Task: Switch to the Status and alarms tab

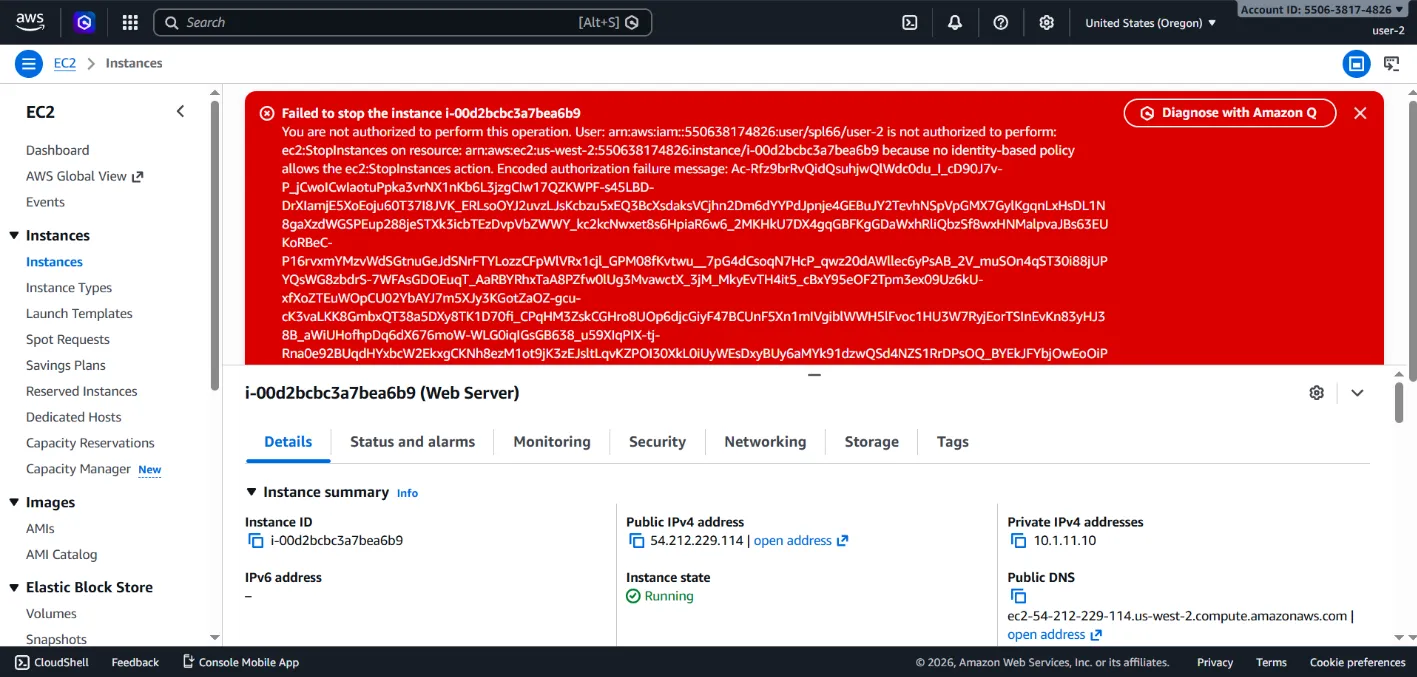Action: pyautogui.click(x=413, y=442)
